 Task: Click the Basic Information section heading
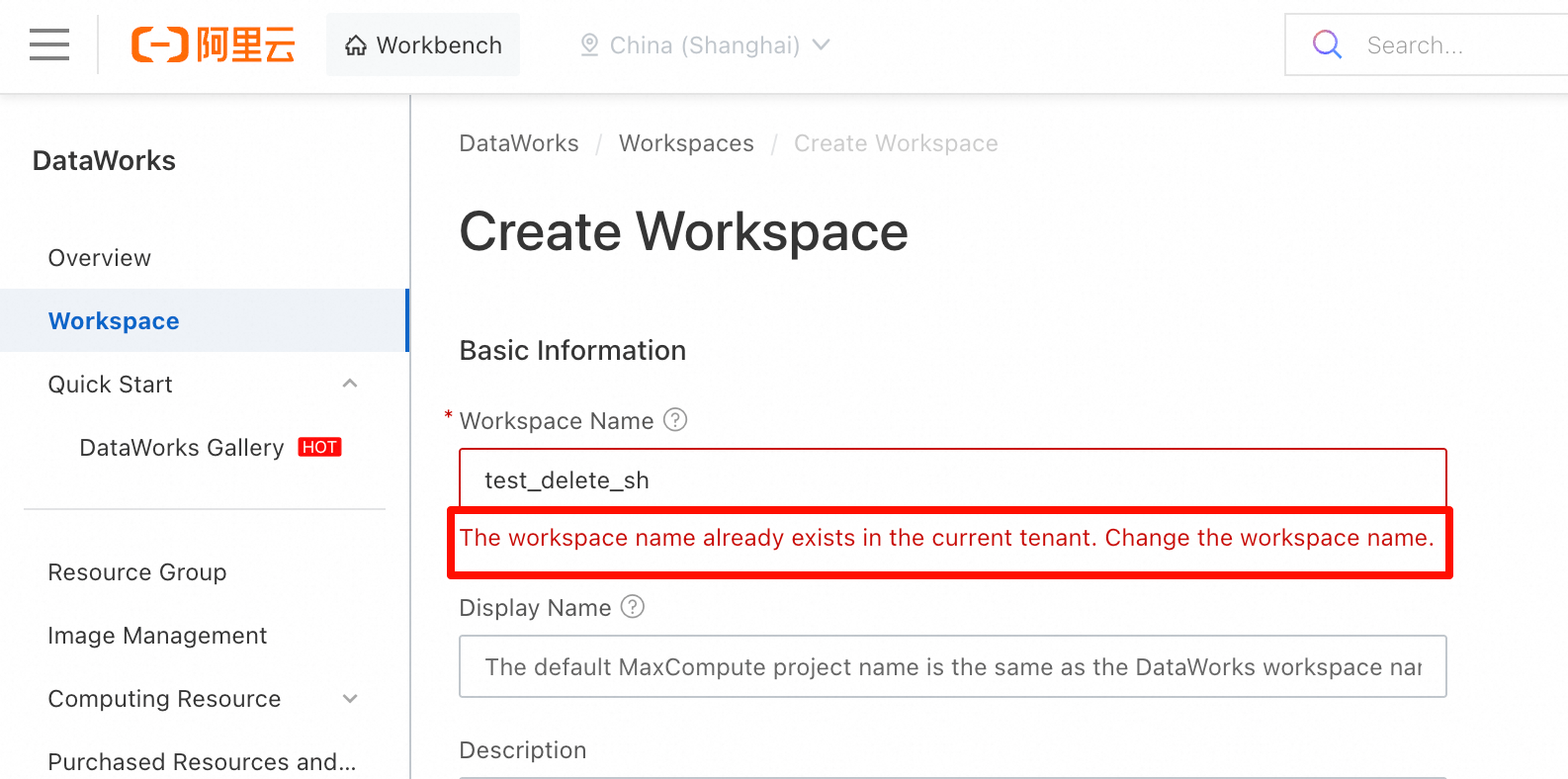click(572, 350)
